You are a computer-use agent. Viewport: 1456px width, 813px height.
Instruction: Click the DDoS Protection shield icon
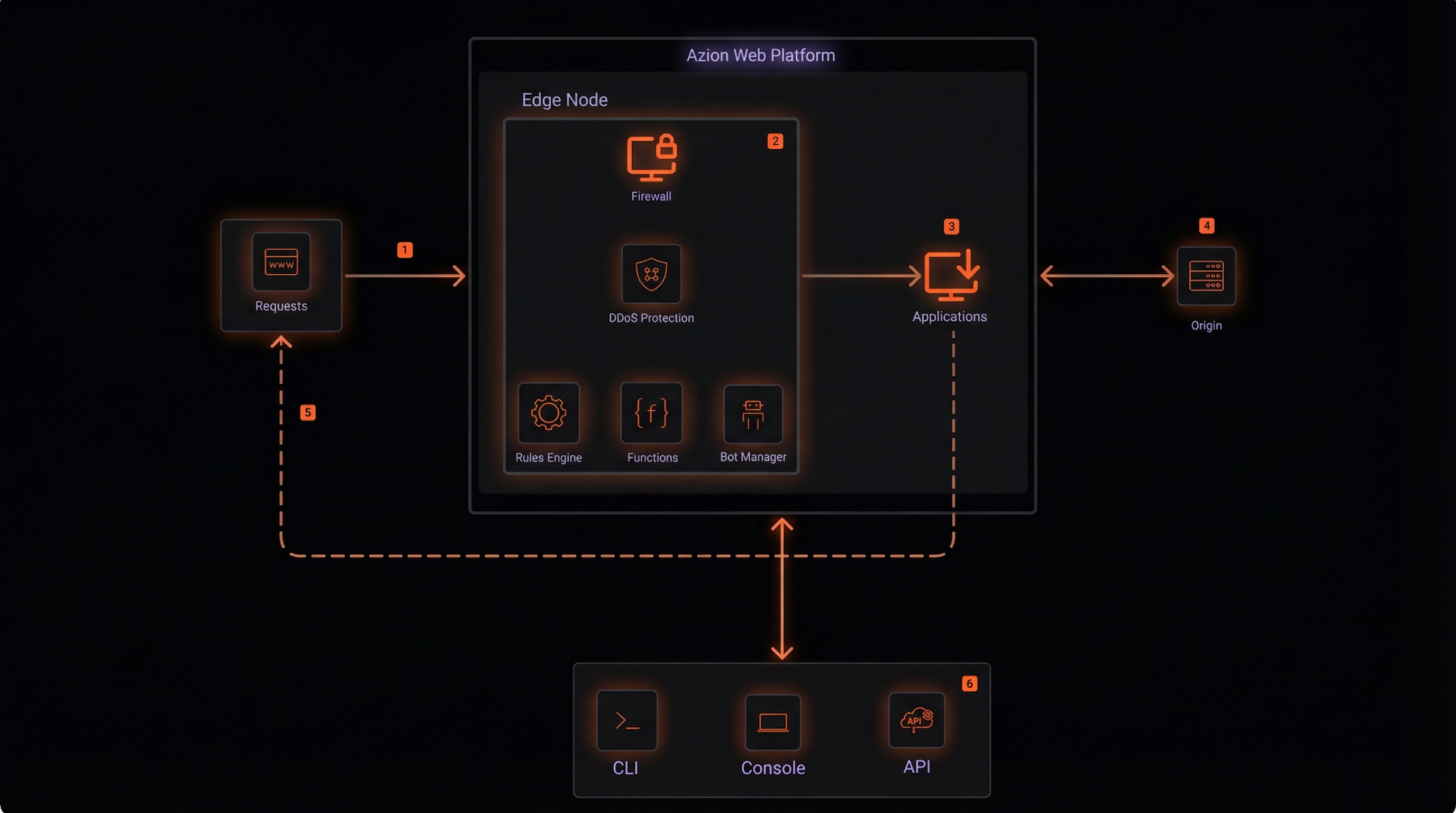651,274
